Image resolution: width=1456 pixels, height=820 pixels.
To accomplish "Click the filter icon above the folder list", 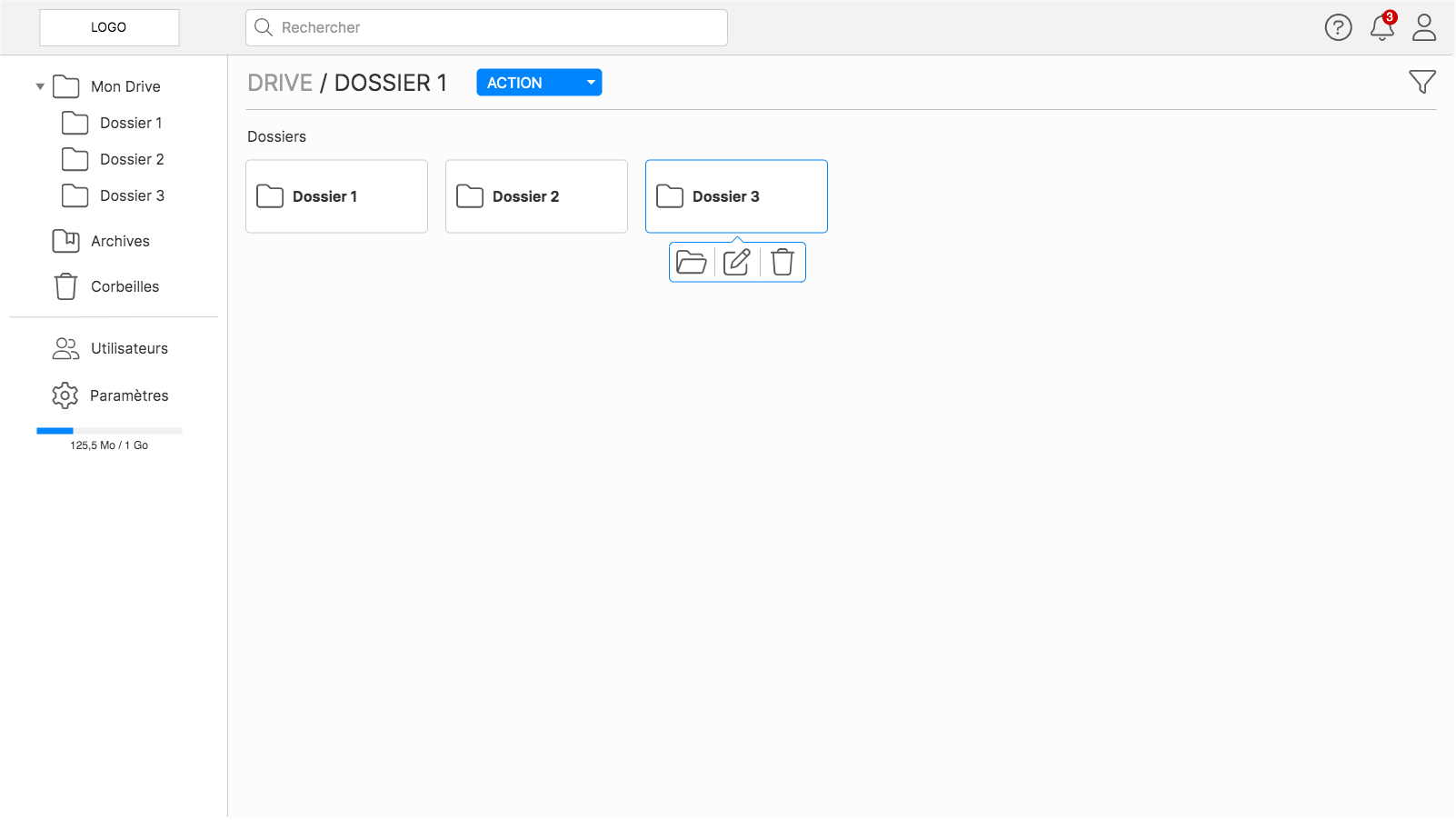I will coord(1421,81).
